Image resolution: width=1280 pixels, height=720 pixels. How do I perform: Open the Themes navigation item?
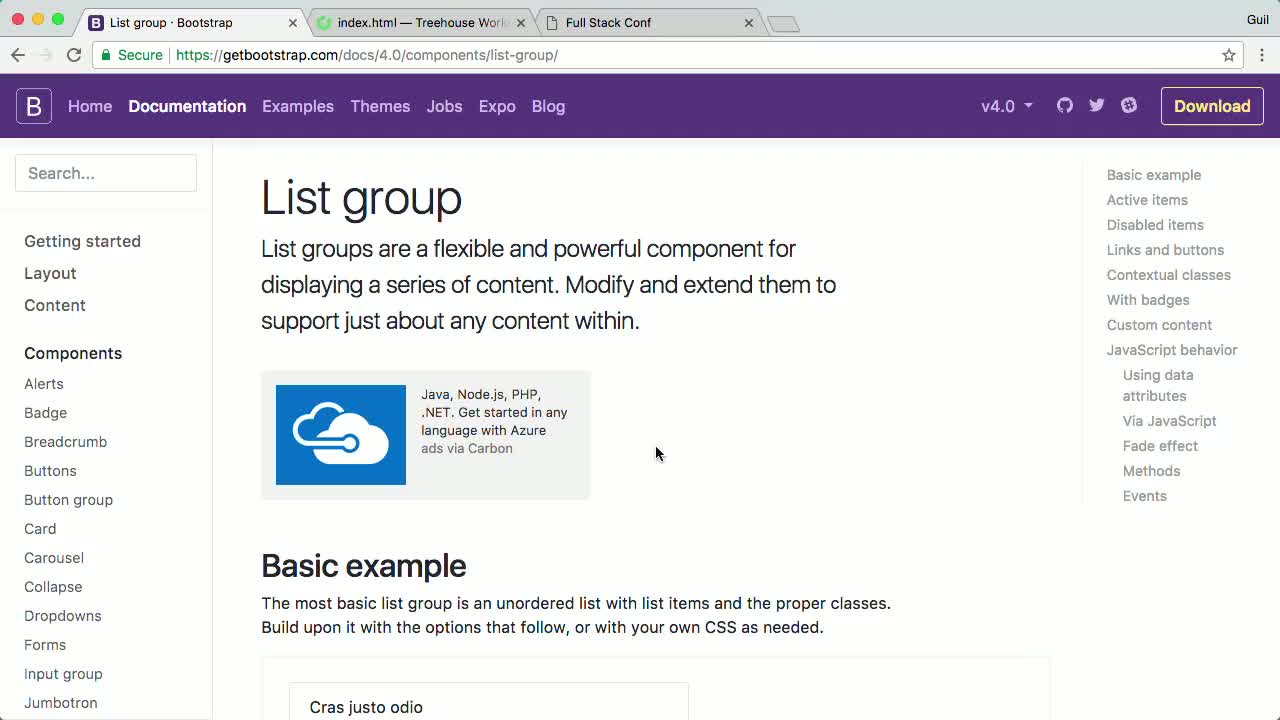(380, 105)
